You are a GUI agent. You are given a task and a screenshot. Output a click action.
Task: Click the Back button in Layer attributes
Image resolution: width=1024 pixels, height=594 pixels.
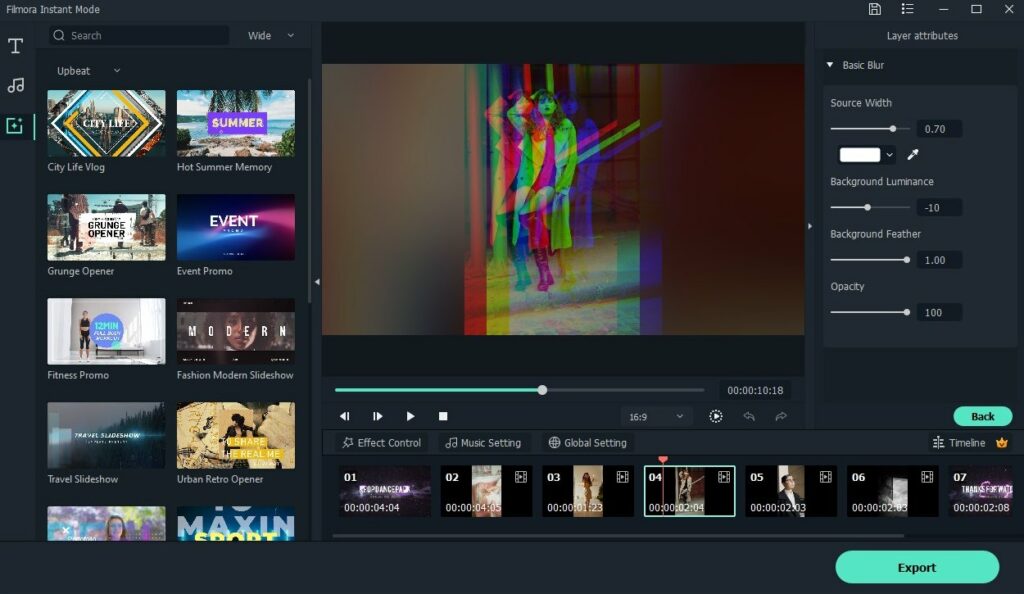click(x=982, y=416)
